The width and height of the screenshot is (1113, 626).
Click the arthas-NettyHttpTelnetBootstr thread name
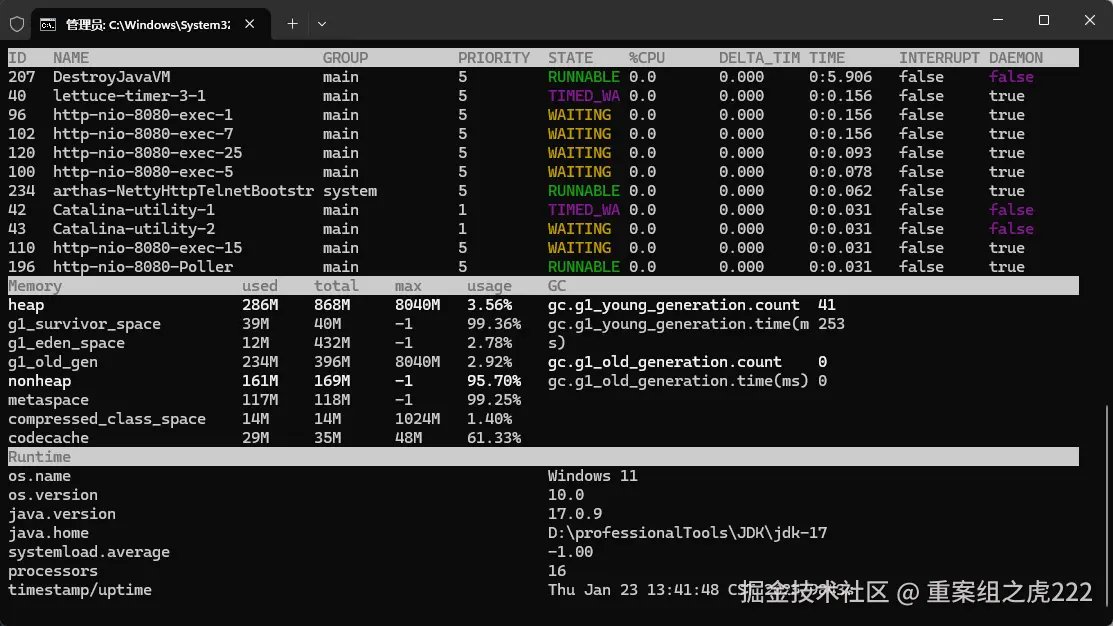tap(183, 191)
